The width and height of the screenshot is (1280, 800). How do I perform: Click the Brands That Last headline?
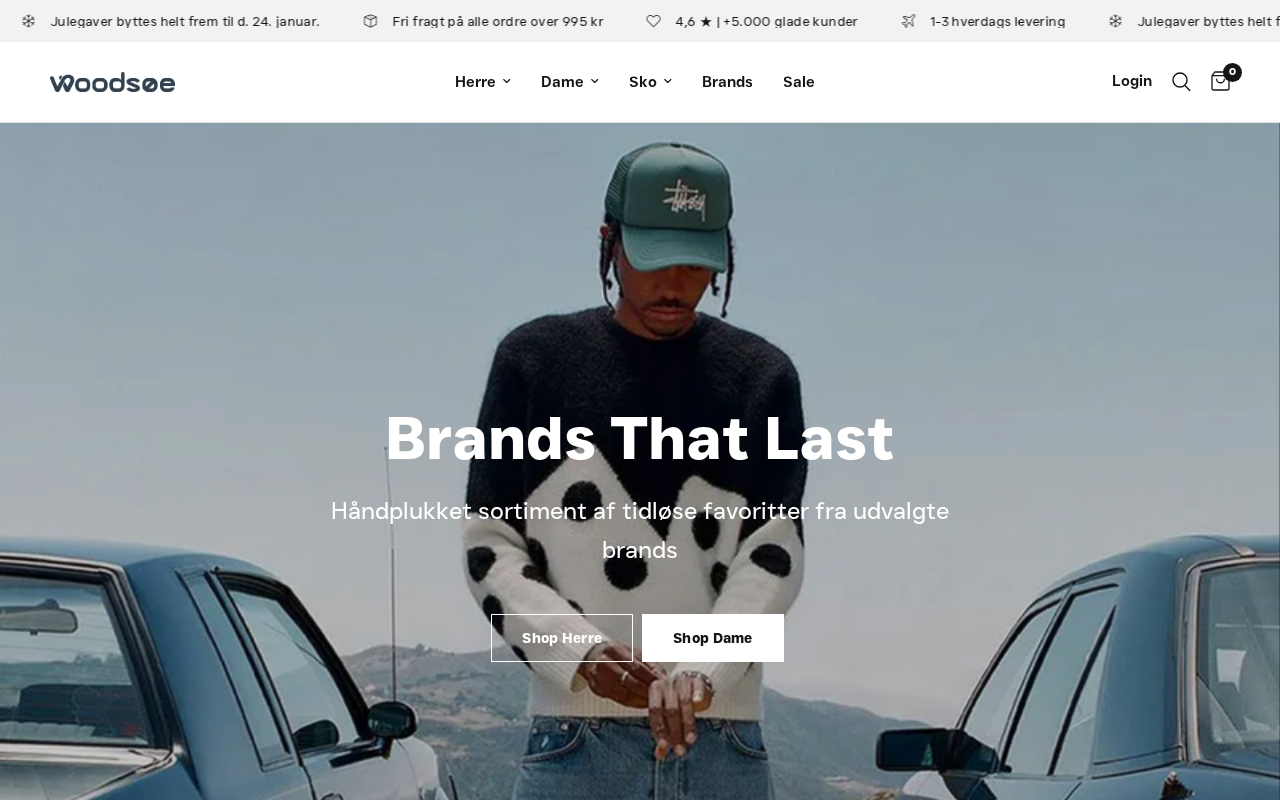pyautogui.click(x=640, y=438)
